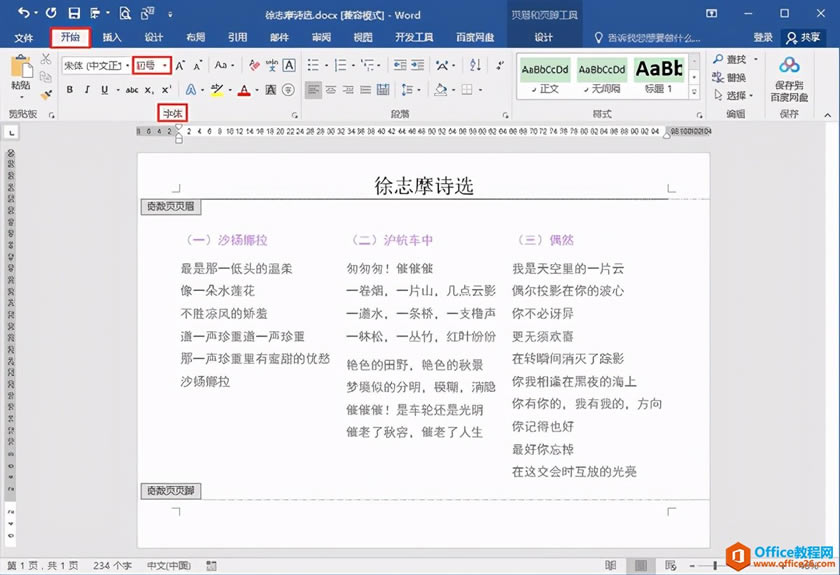Click the clear formatting eraser icon

click(254, 65)
